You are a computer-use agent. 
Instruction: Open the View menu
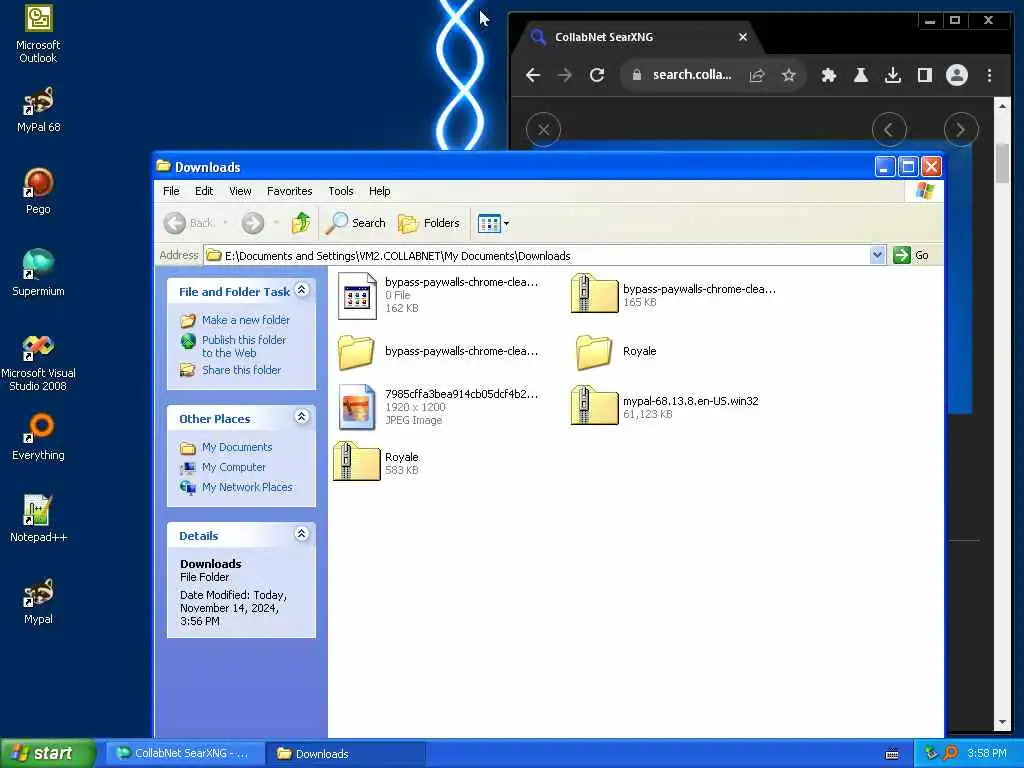coord(240,191)
